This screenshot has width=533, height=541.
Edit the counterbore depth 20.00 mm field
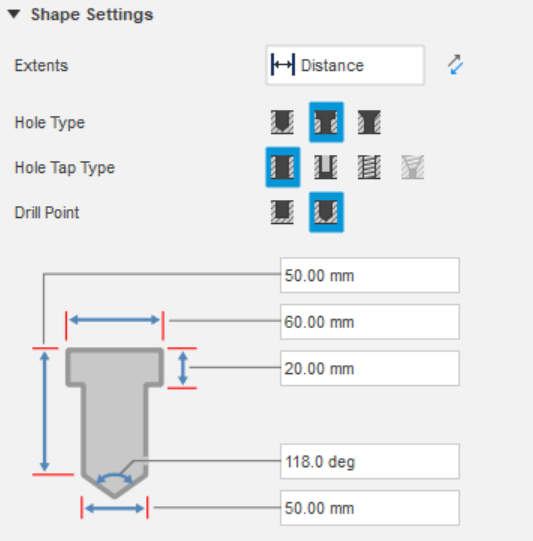click(370, 368)
